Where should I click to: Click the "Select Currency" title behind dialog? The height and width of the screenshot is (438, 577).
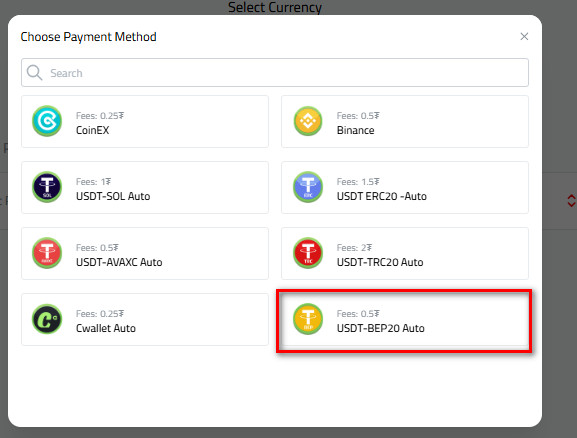pos(275,7)
